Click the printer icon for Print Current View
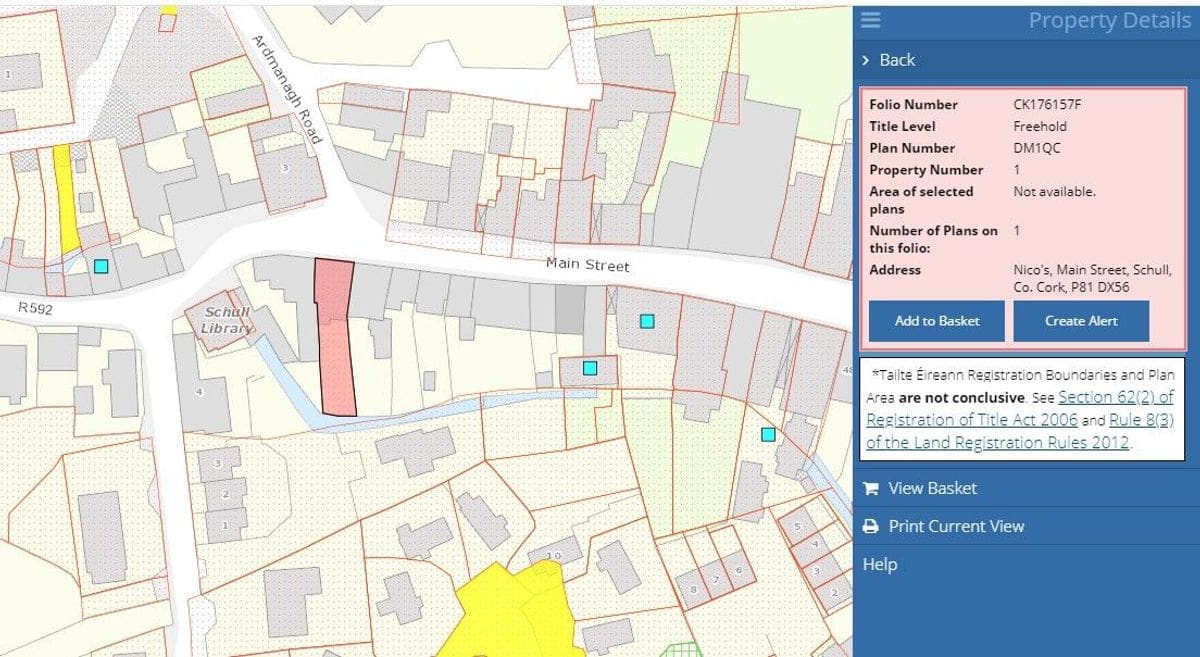Image resolution: width=1200 pixels, height=657 pixels. [871, 527]
